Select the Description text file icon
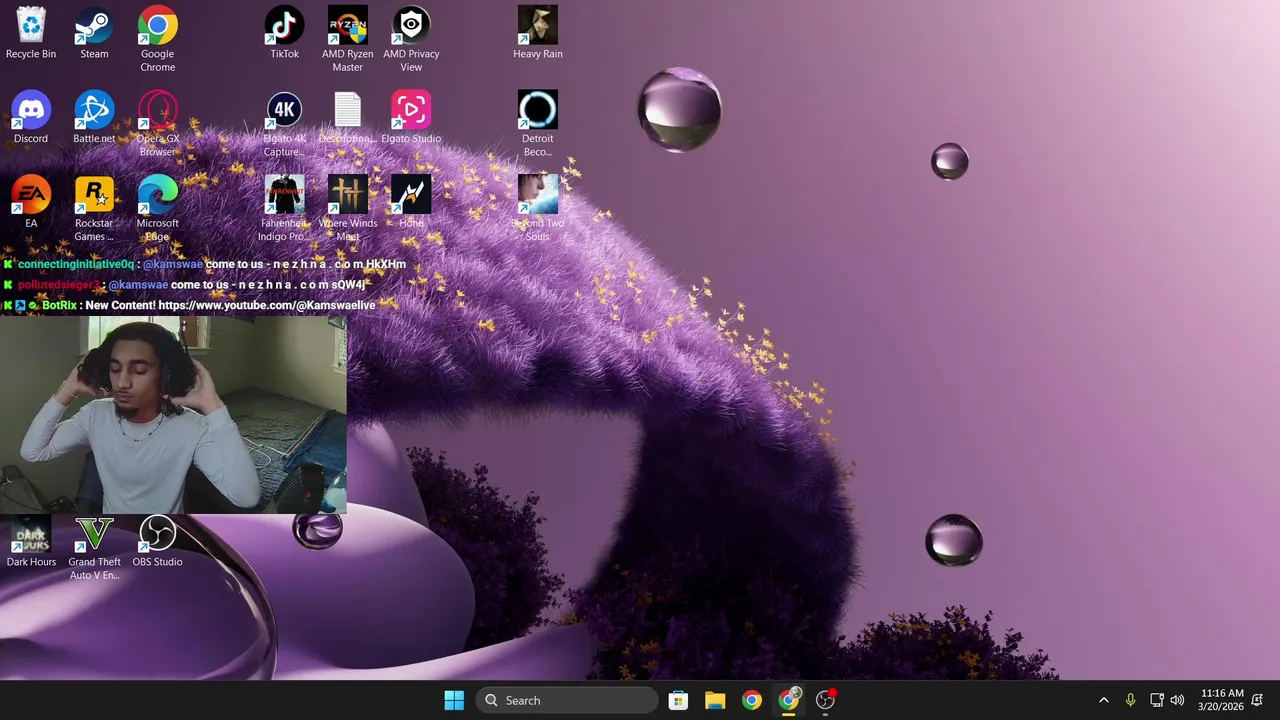Viewport: 1280px width, 720px height. pos(347,118)
